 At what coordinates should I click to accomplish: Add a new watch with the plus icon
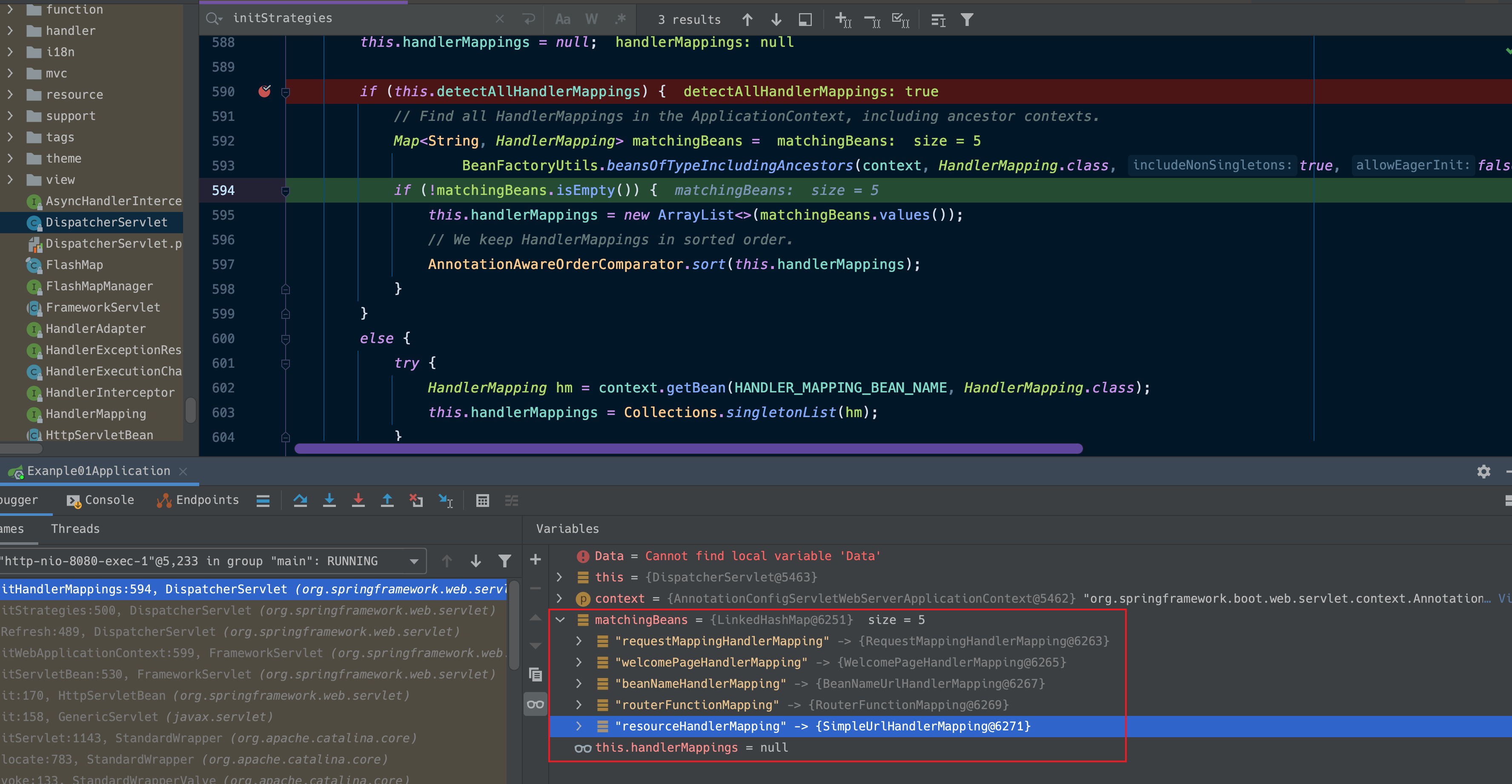pos(535,560)
